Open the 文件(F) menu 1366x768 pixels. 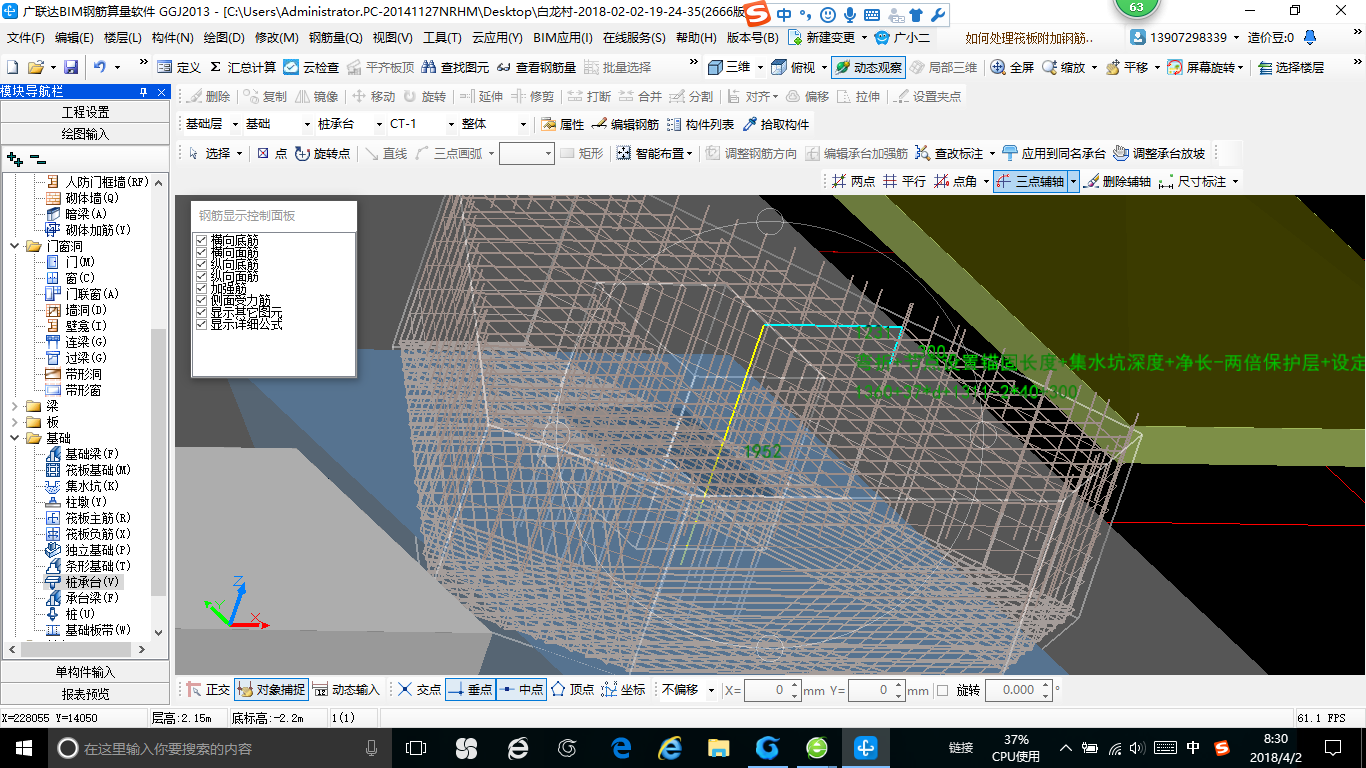[25, 38]
